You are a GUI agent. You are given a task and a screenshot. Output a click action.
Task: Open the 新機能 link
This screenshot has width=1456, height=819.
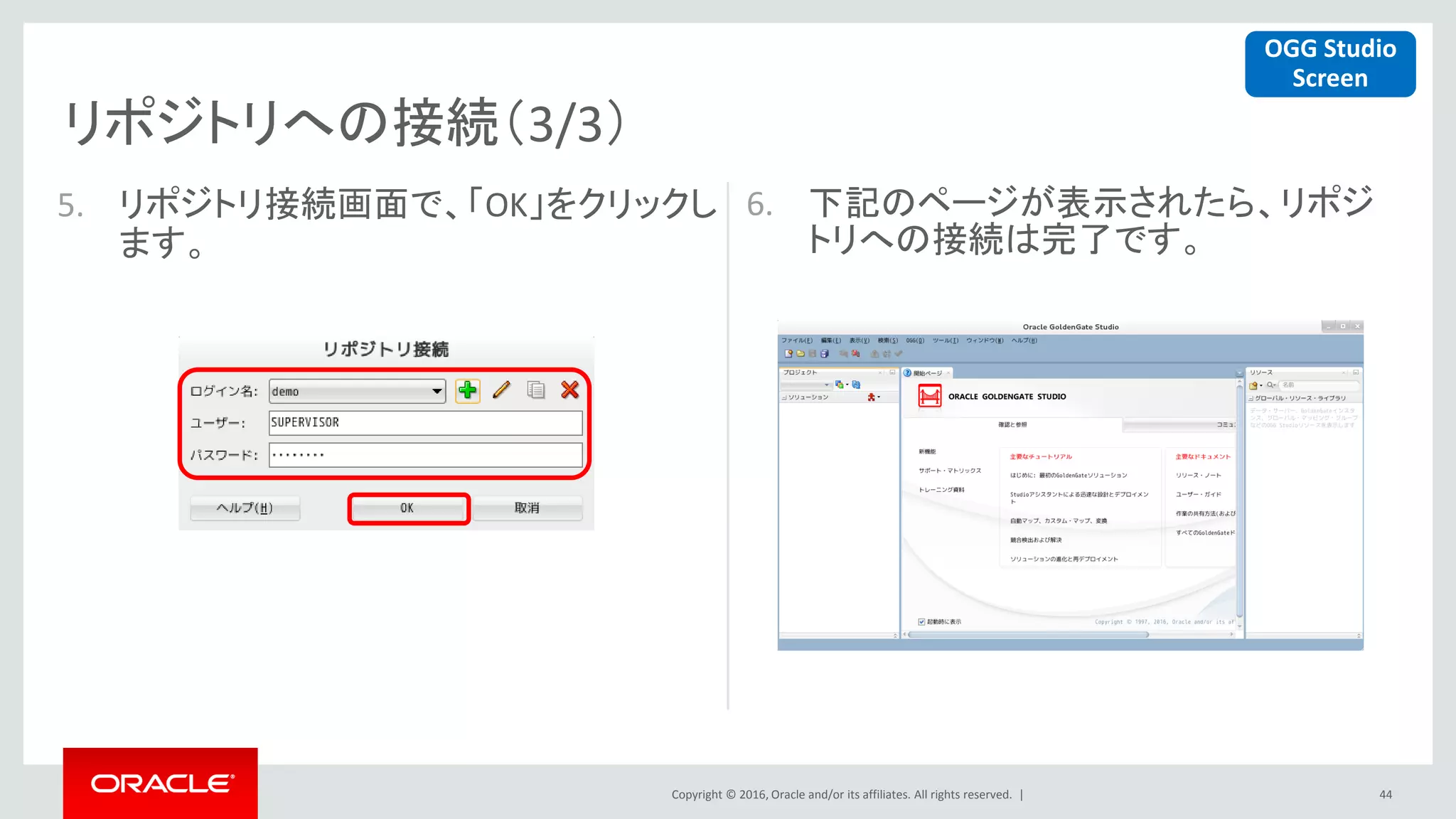point(927,452)
